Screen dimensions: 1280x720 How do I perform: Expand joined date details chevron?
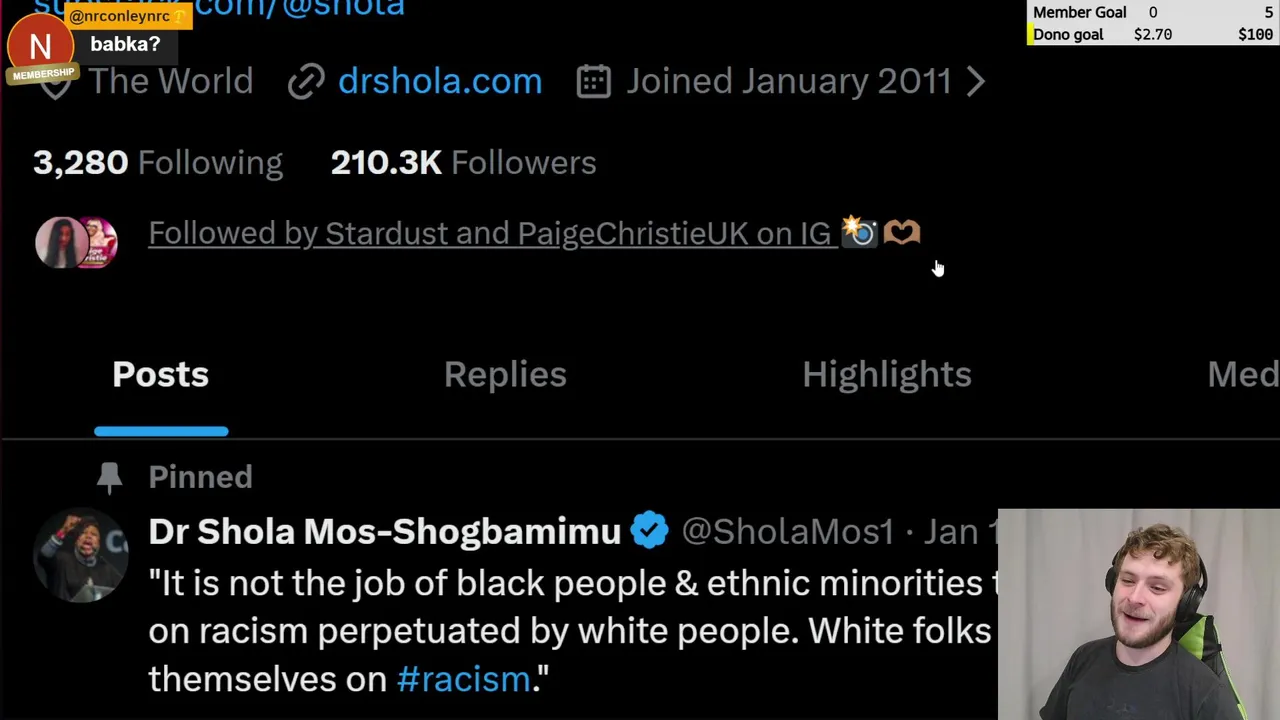click(x=976, y=82)
